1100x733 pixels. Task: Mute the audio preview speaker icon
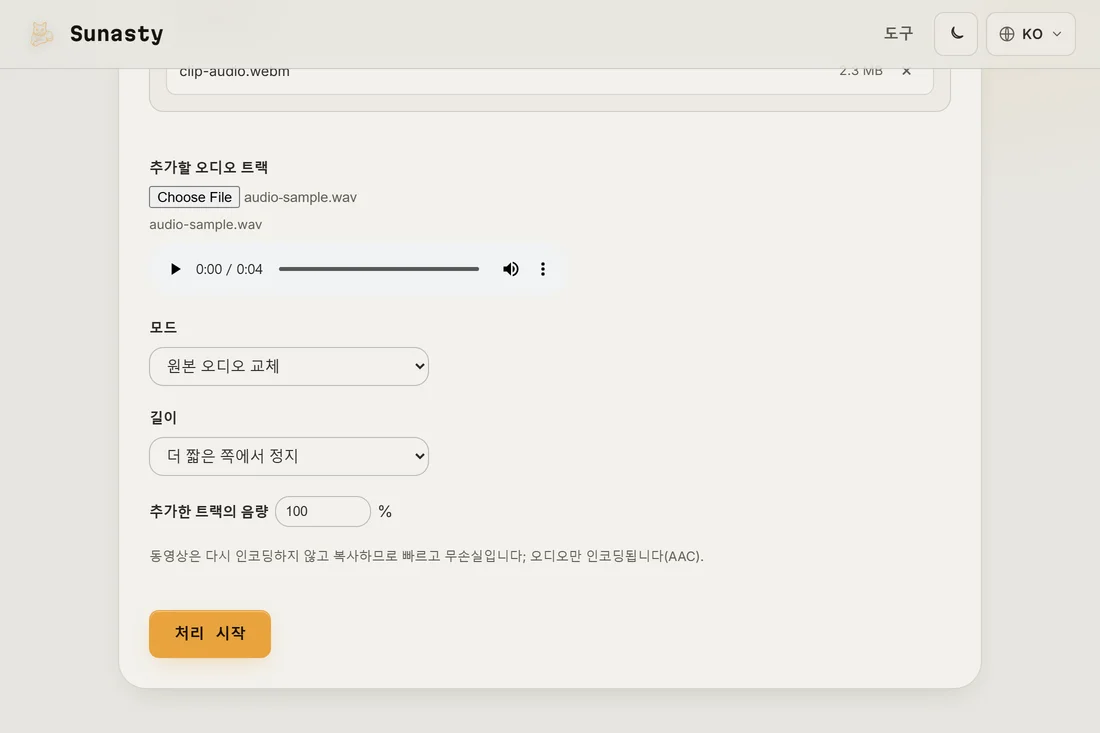click(511, 269)
